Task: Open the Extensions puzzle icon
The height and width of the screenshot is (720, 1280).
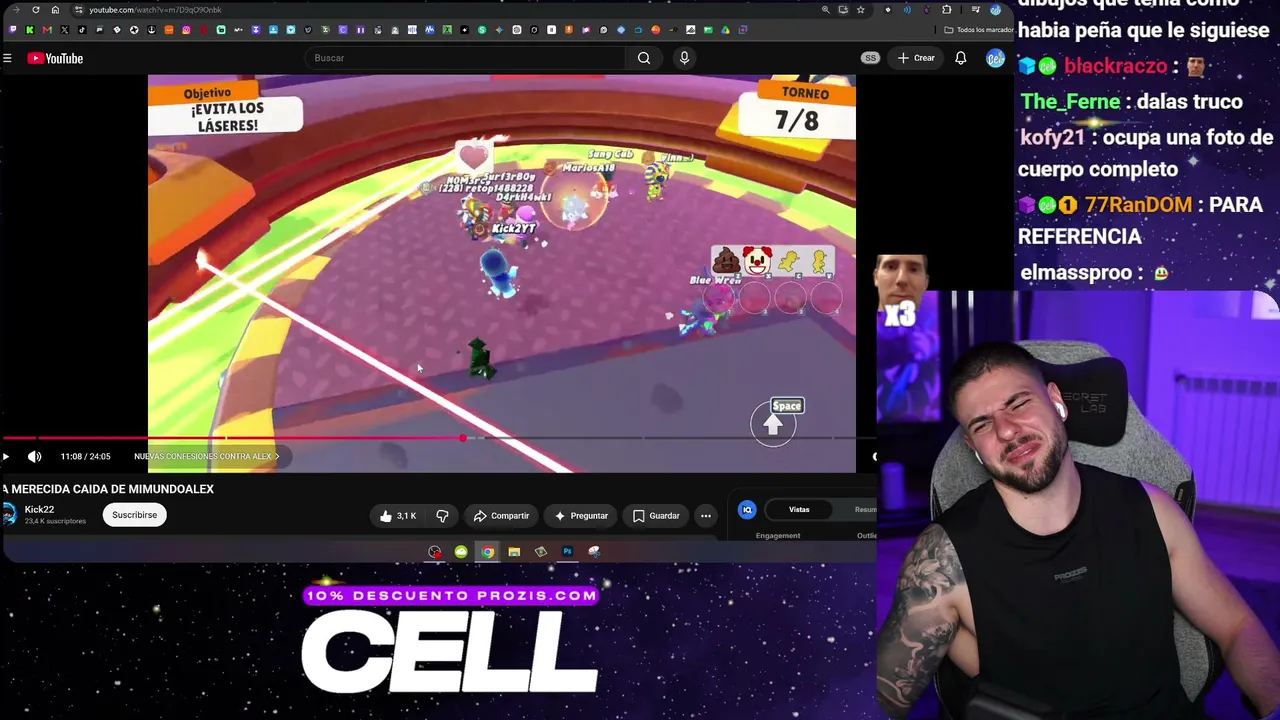Action: 947,10
